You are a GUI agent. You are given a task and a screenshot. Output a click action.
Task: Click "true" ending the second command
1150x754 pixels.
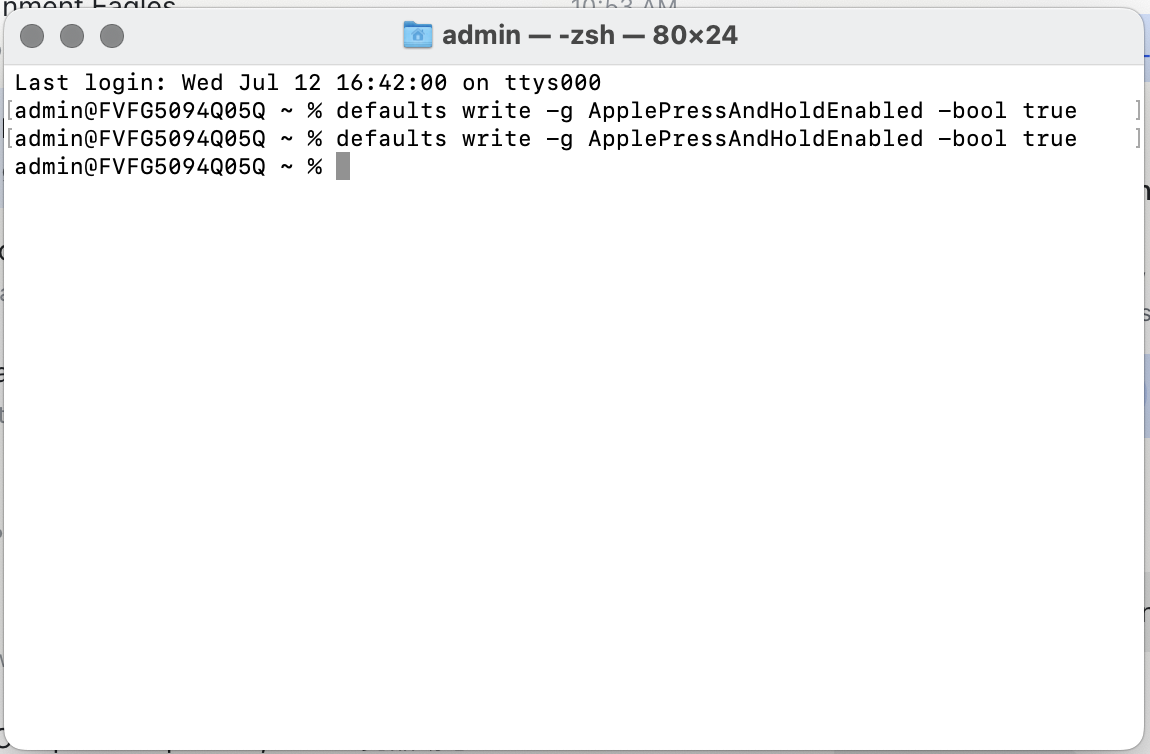1049,138
